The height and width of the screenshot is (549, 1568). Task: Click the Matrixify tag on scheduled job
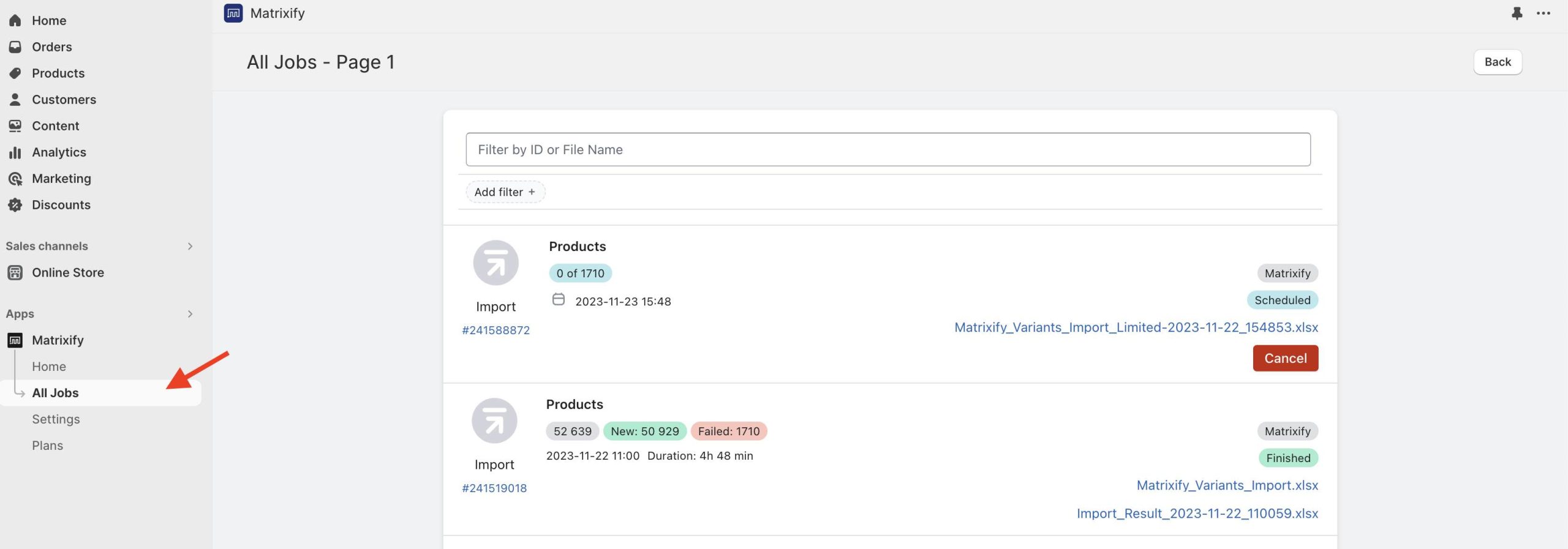(x=1287, y=273)
